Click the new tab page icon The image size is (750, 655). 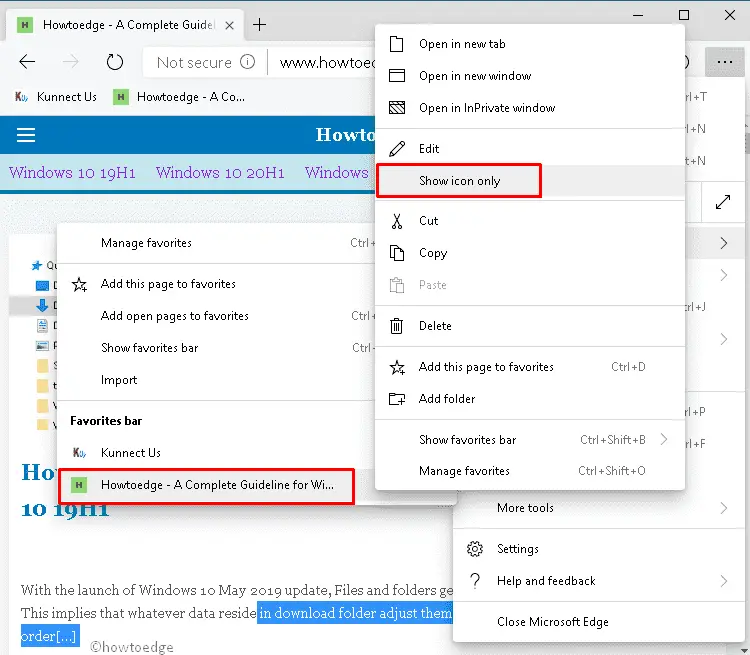click(x=397, y=44)
